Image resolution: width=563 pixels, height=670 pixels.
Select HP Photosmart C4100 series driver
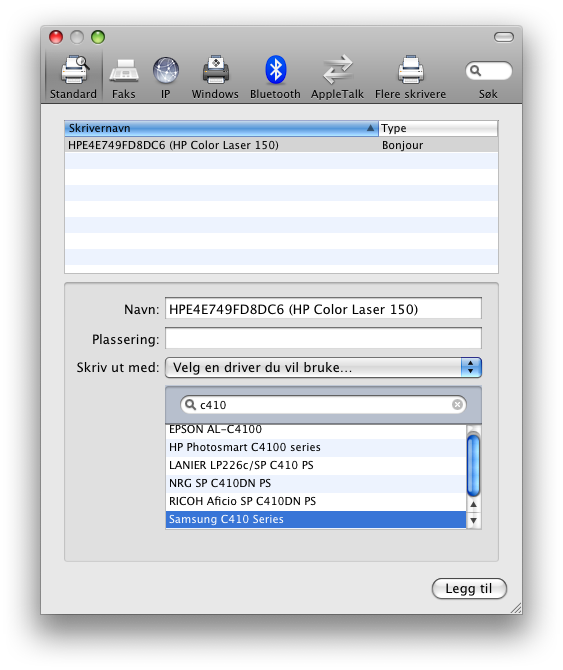point(316,447)
